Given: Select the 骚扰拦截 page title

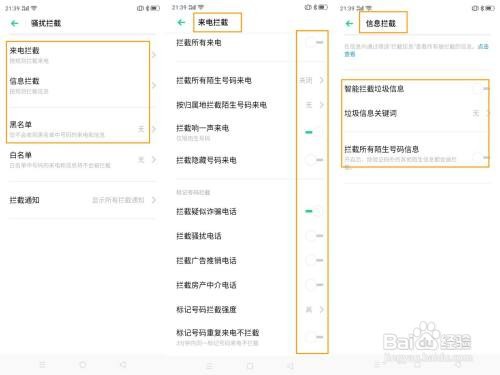Looking at the screenshot, I should 46,23.
